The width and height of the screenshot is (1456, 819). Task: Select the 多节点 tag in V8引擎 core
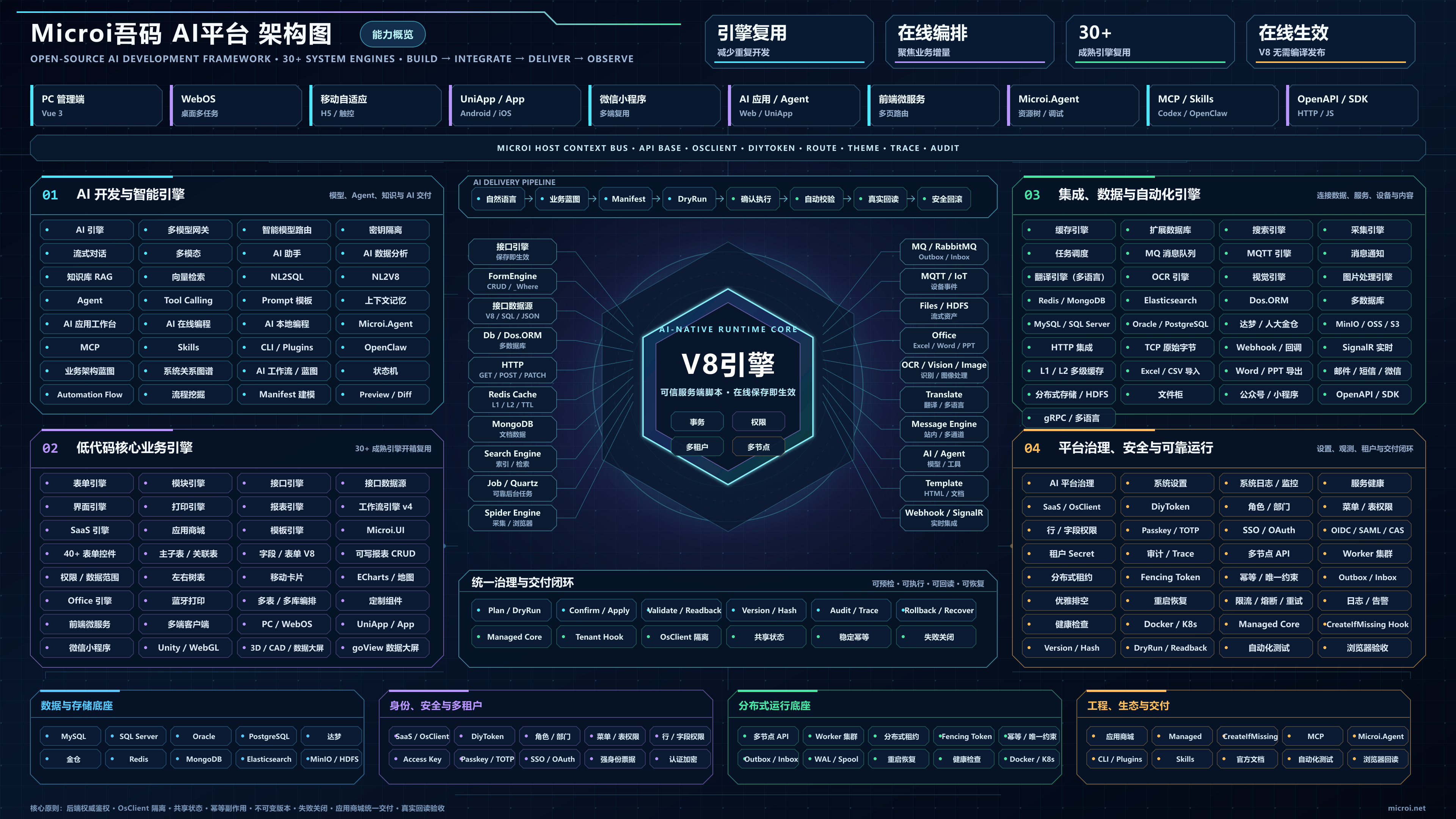coord(758,447)
